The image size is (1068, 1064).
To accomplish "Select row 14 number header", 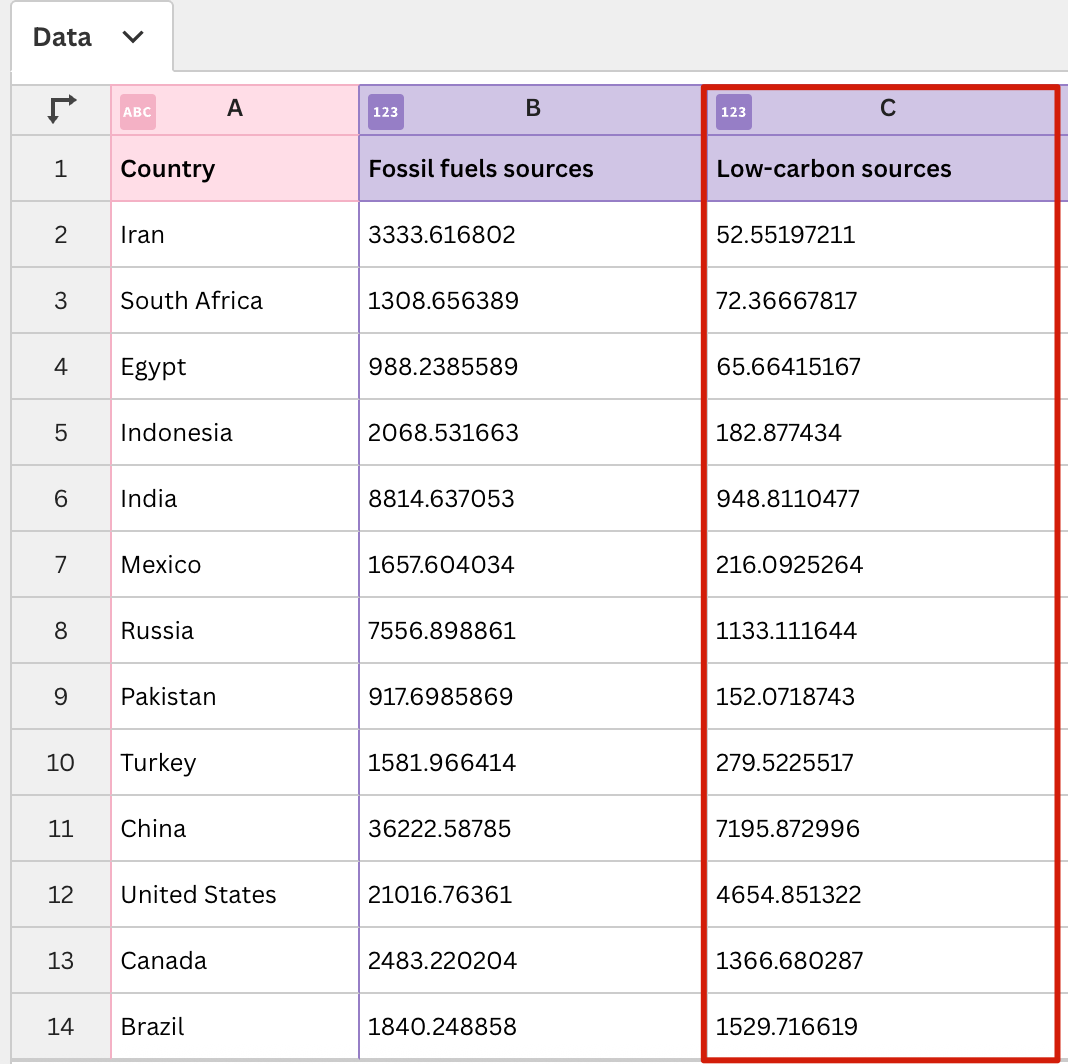I will (x=61, y=1027).
